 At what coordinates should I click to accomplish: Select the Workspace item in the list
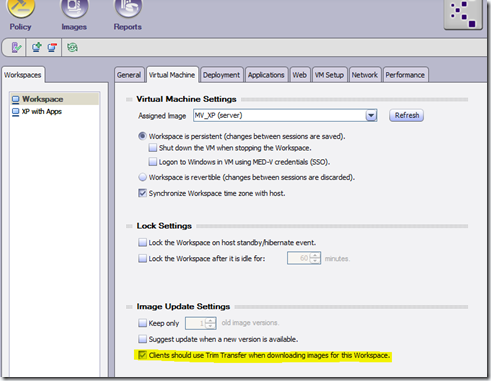point(55,99)
